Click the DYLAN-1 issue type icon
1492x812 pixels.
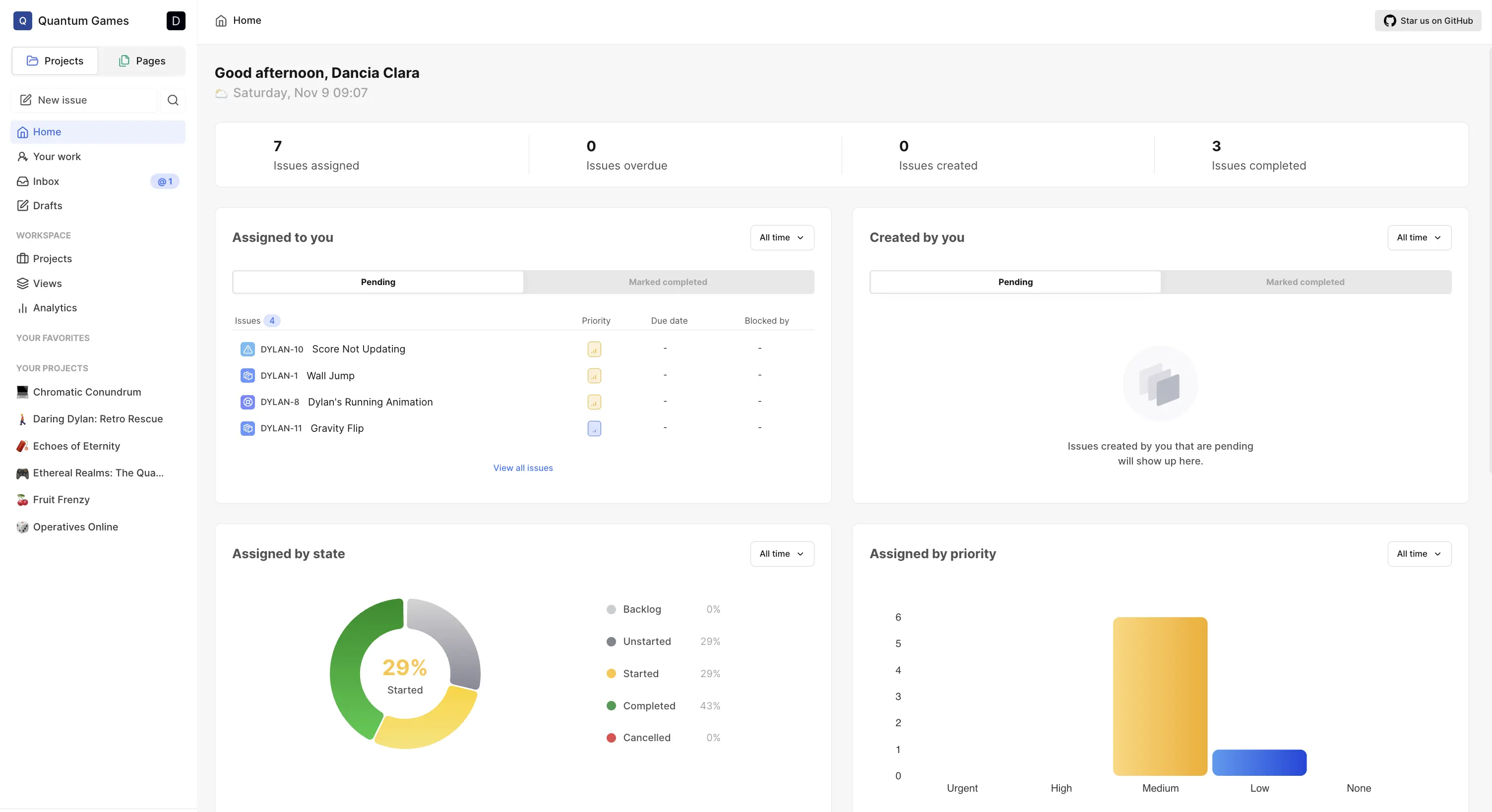(x=248, y=376)
